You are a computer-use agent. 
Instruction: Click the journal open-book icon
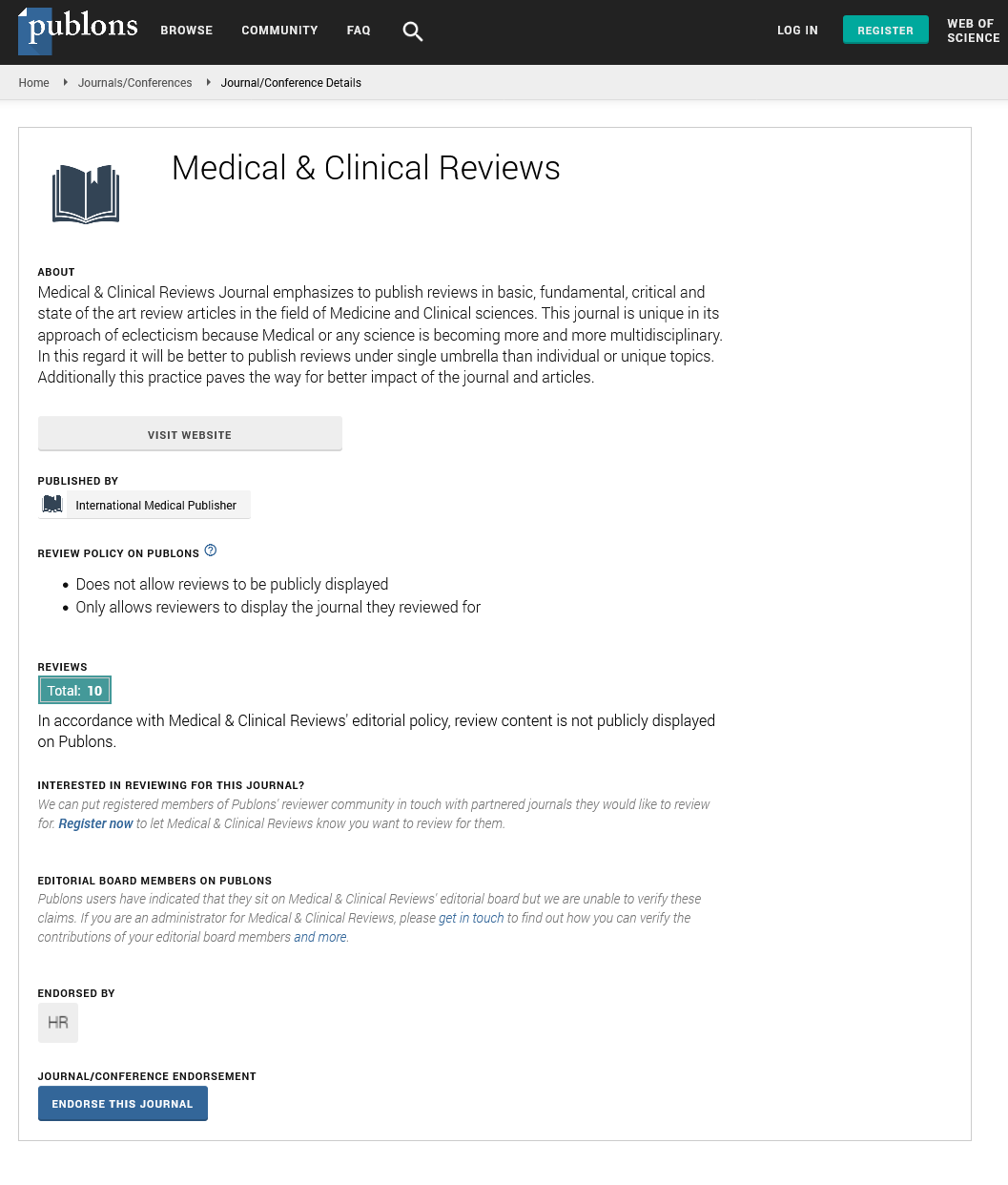86,194
